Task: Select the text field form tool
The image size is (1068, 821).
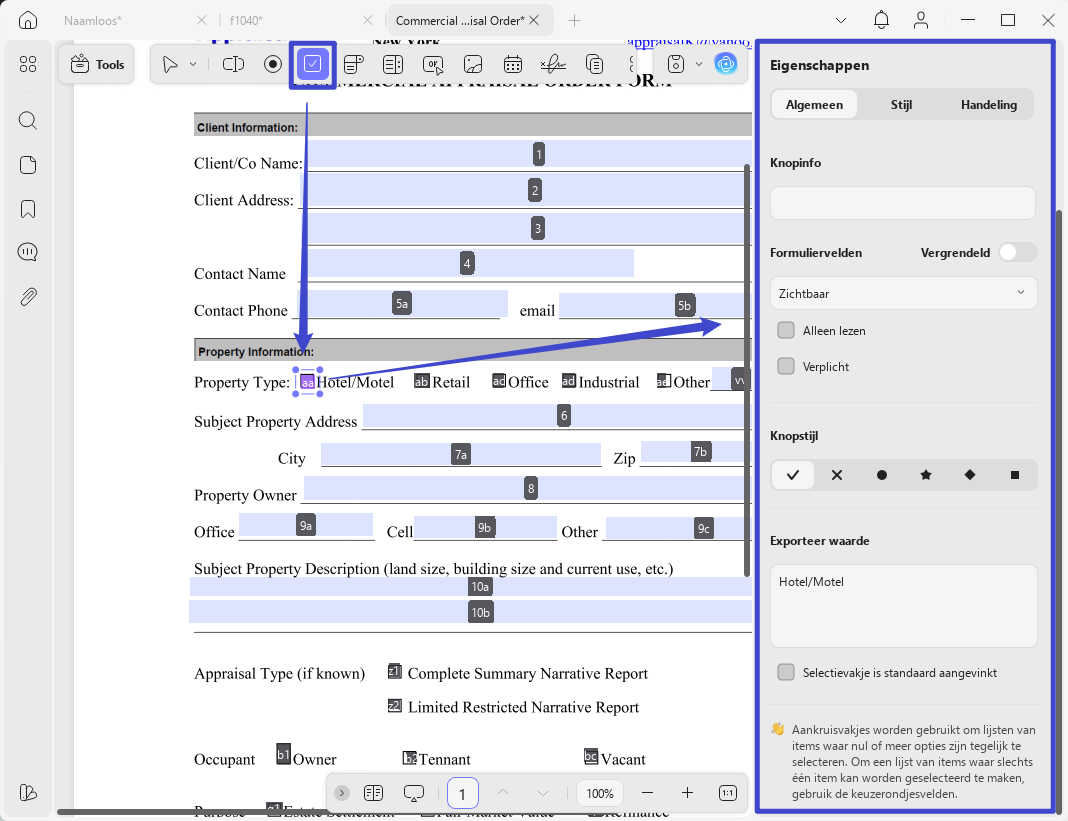Action: (233, 64)
